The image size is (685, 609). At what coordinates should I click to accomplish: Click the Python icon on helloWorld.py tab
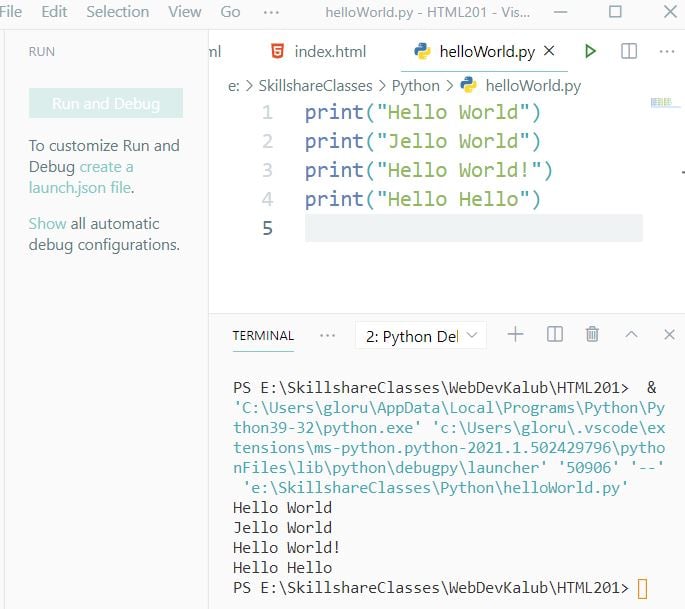pyautogui.click(x=422, y=51)
